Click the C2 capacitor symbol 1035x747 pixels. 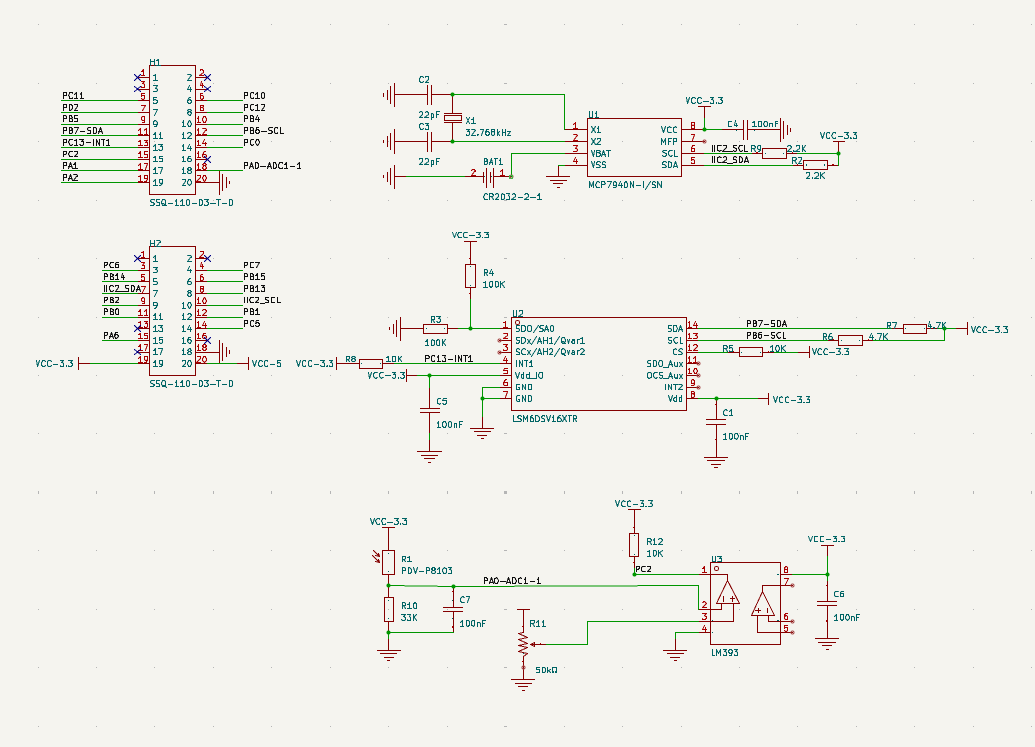[x=431, y=96]
